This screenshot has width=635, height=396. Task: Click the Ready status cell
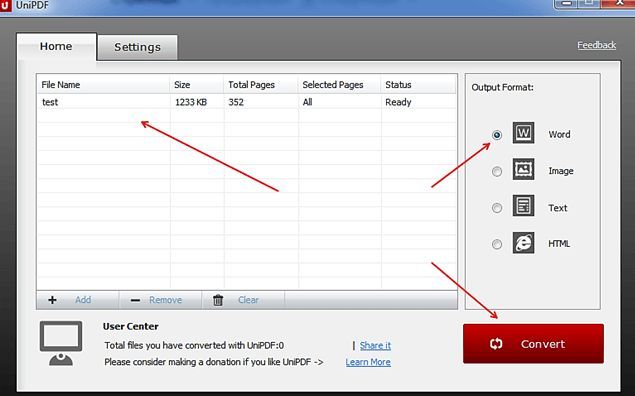tap(398, 102)
